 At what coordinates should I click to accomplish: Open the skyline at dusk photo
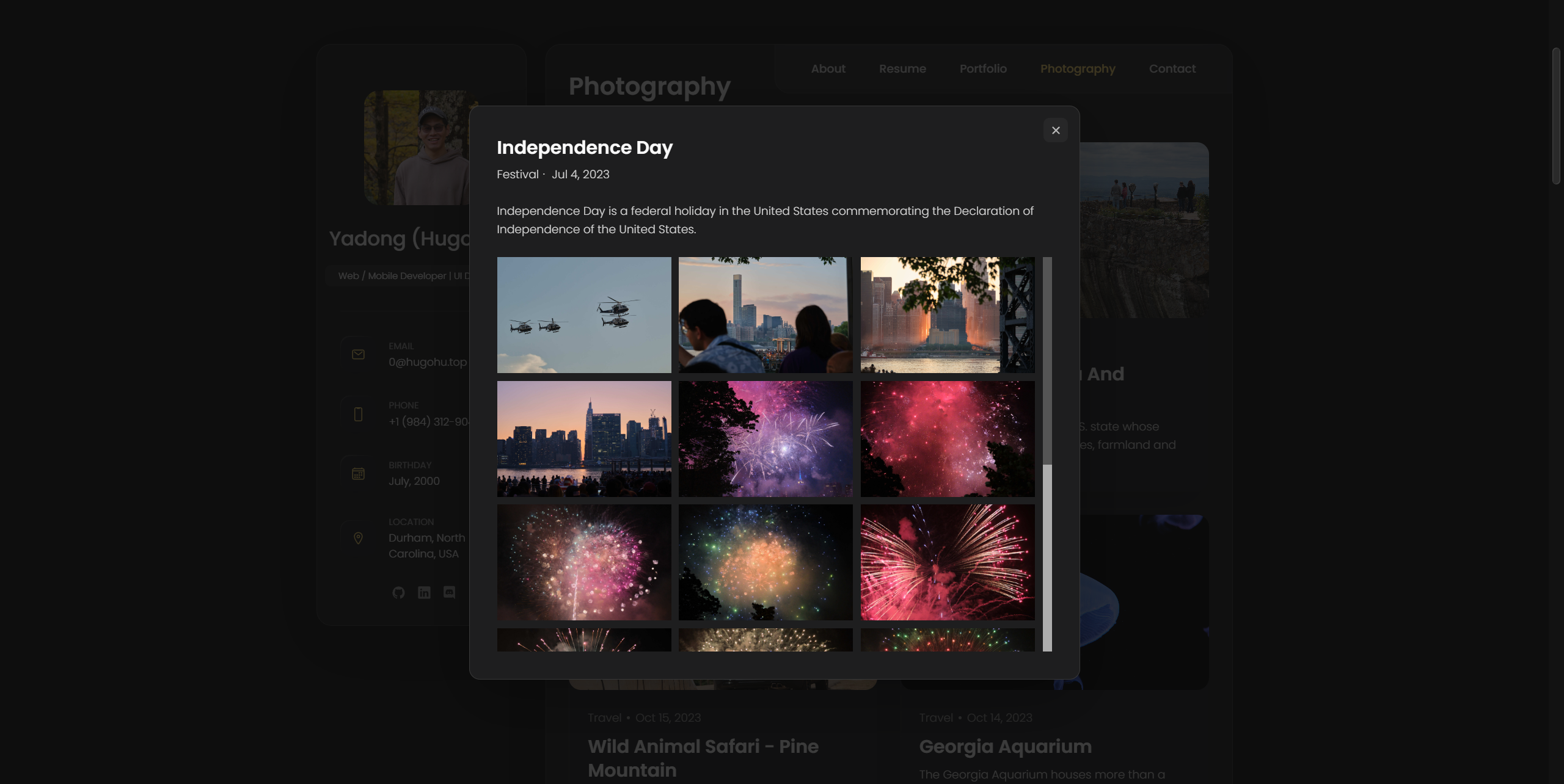583,438
